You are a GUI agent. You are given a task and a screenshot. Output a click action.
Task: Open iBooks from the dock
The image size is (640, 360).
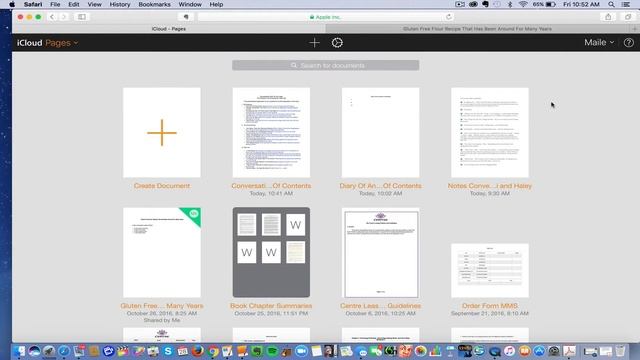click(x=524, y=351)
